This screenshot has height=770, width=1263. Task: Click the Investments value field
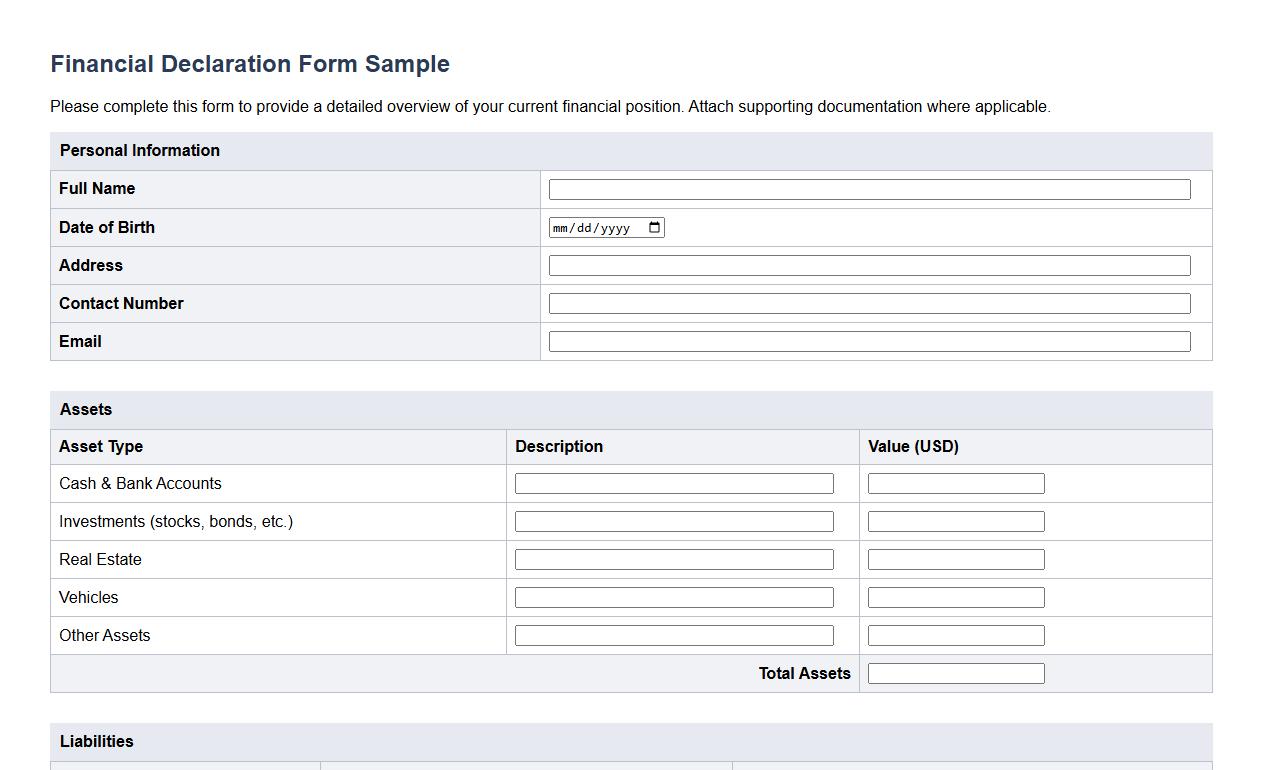click(955, 521)
